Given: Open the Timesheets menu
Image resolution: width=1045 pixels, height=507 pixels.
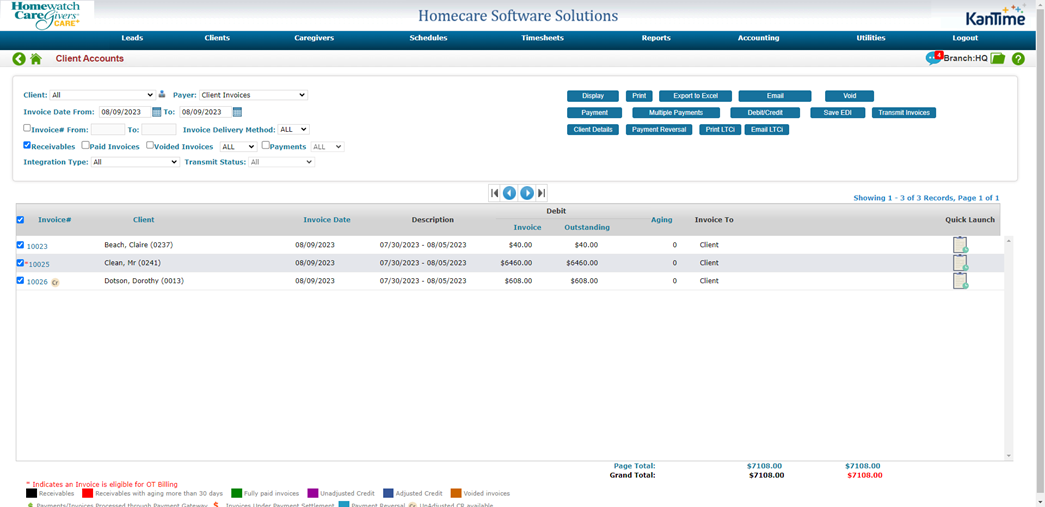Looking at the screenshot, I should (x=542, y=38).
